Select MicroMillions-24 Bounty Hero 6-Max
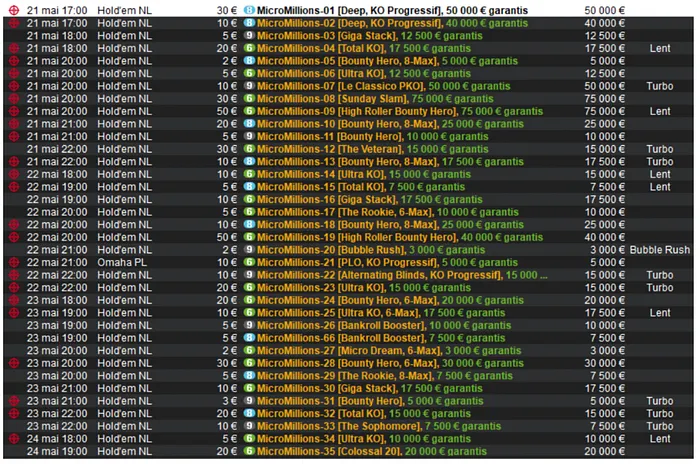Image resolution: width=700 pixels, height=464 pixels. tap(390, 301)
